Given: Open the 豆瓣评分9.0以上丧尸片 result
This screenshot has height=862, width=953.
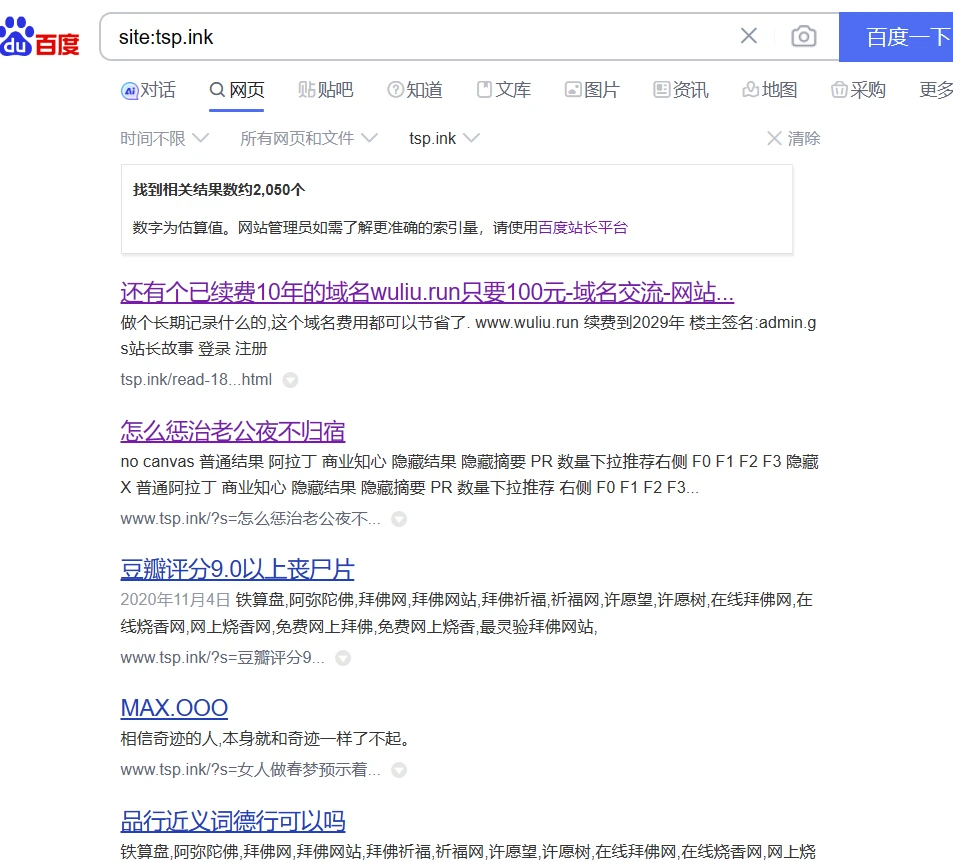Looking at the screenshot, I should pos(237,570).
